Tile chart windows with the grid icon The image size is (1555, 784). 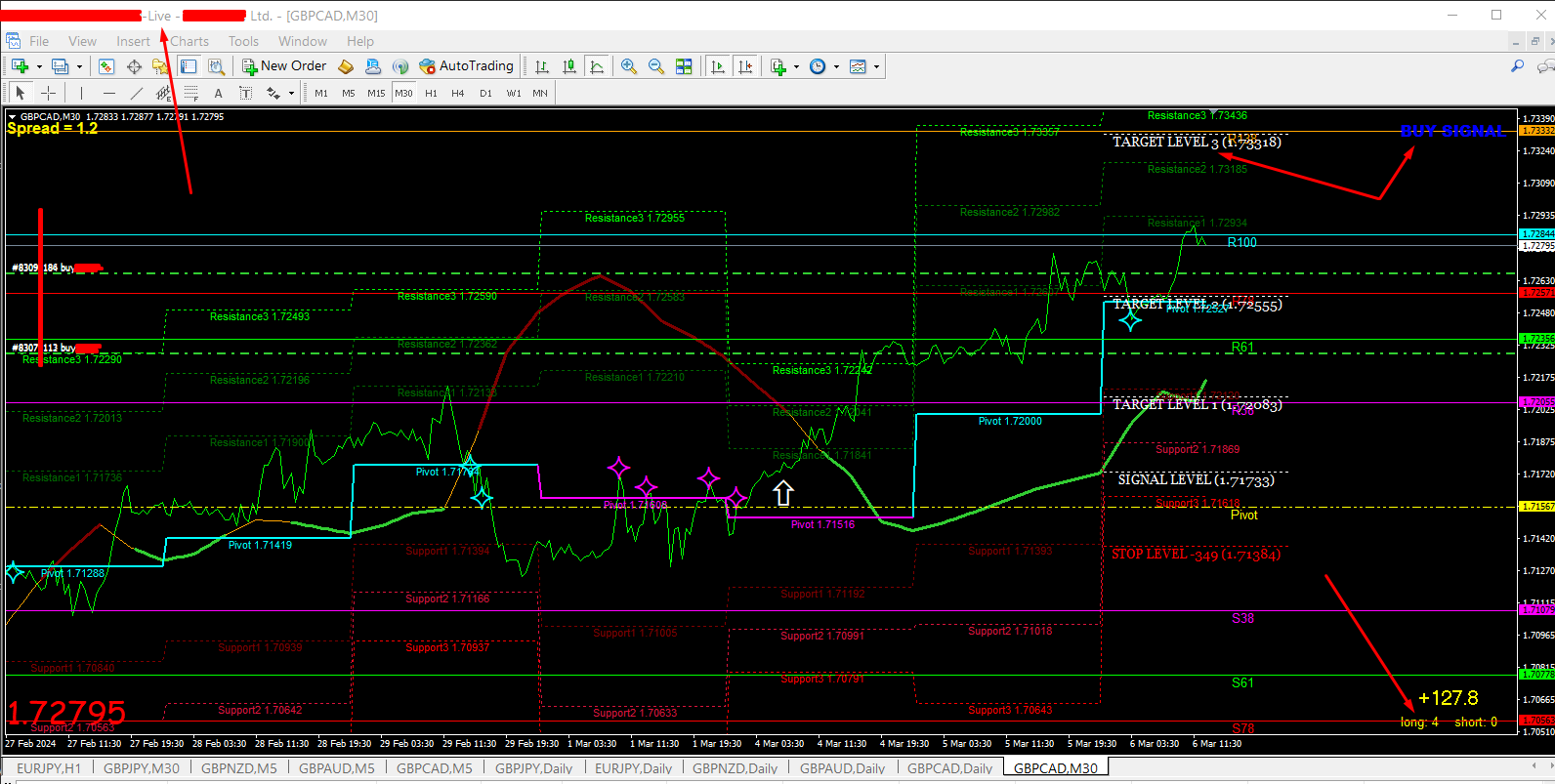pyautogui.click(x=684, y=66)
